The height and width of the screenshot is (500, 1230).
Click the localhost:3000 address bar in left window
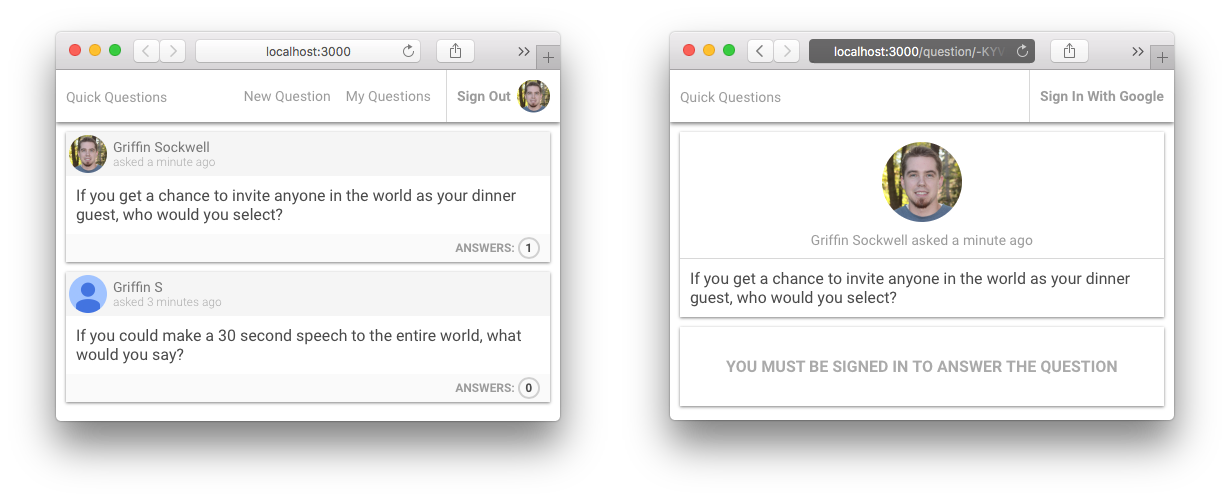[x=308, y=51]
